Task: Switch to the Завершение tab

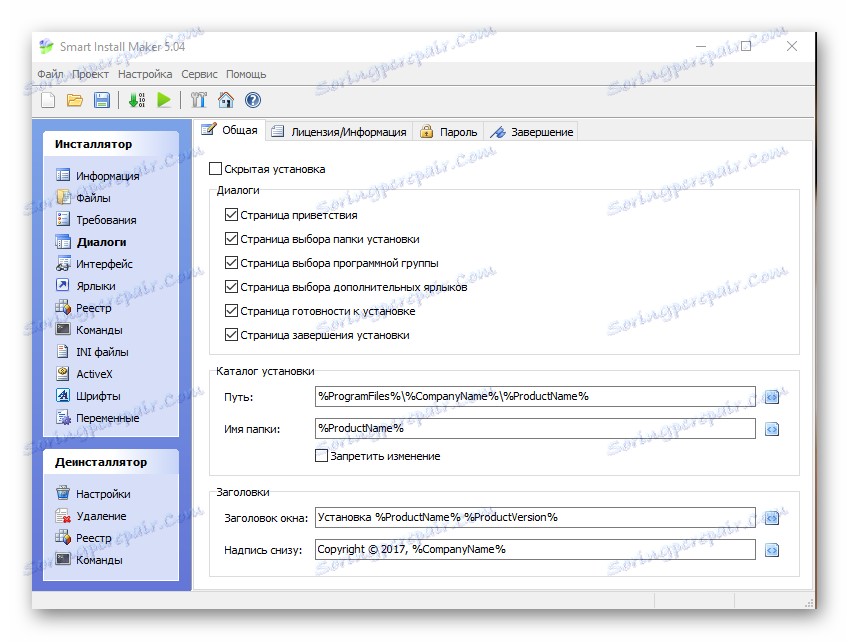Action: (x=531, y=132)
